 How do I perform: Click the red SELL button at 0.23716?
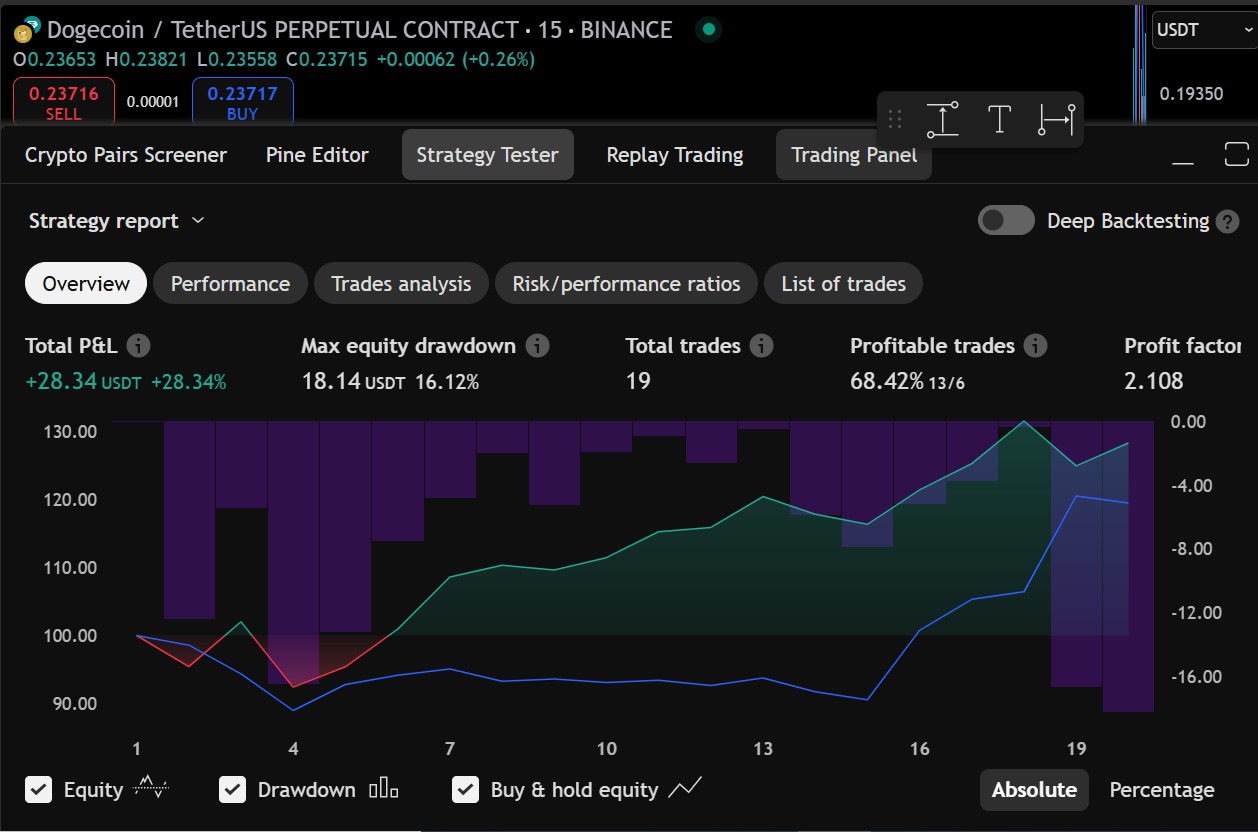[x=63, y=102]
